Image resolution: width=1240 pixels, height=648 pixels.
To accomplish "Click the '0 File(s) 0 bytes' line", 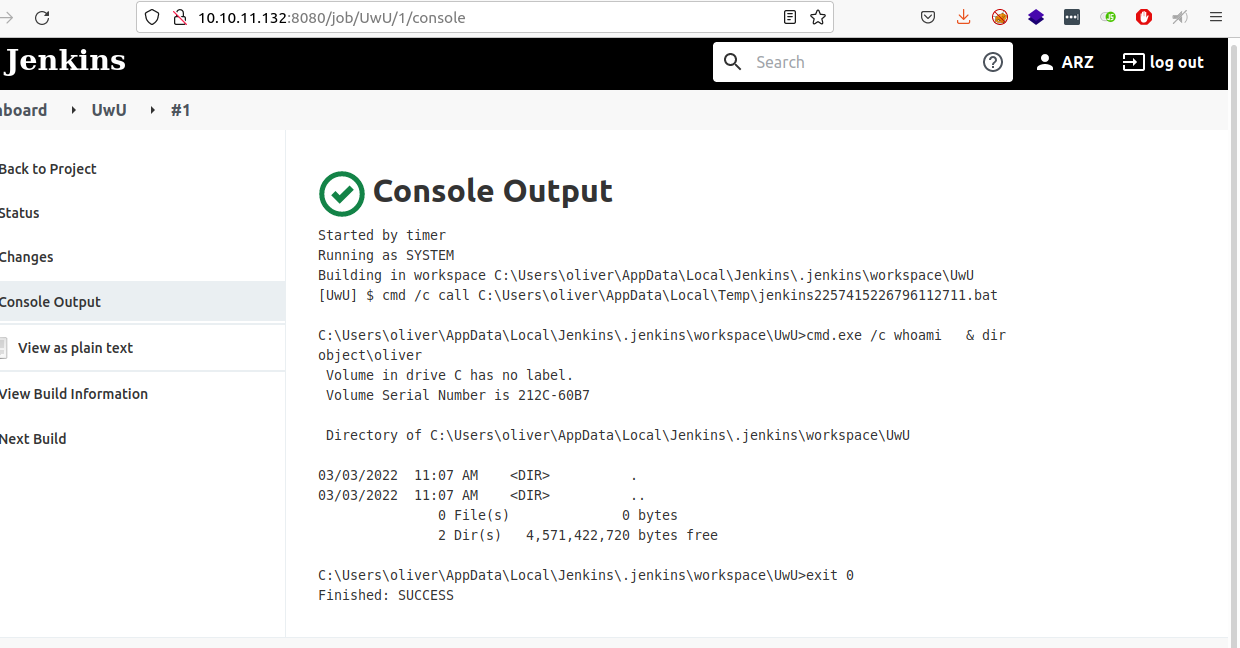I will coord(558,515).
